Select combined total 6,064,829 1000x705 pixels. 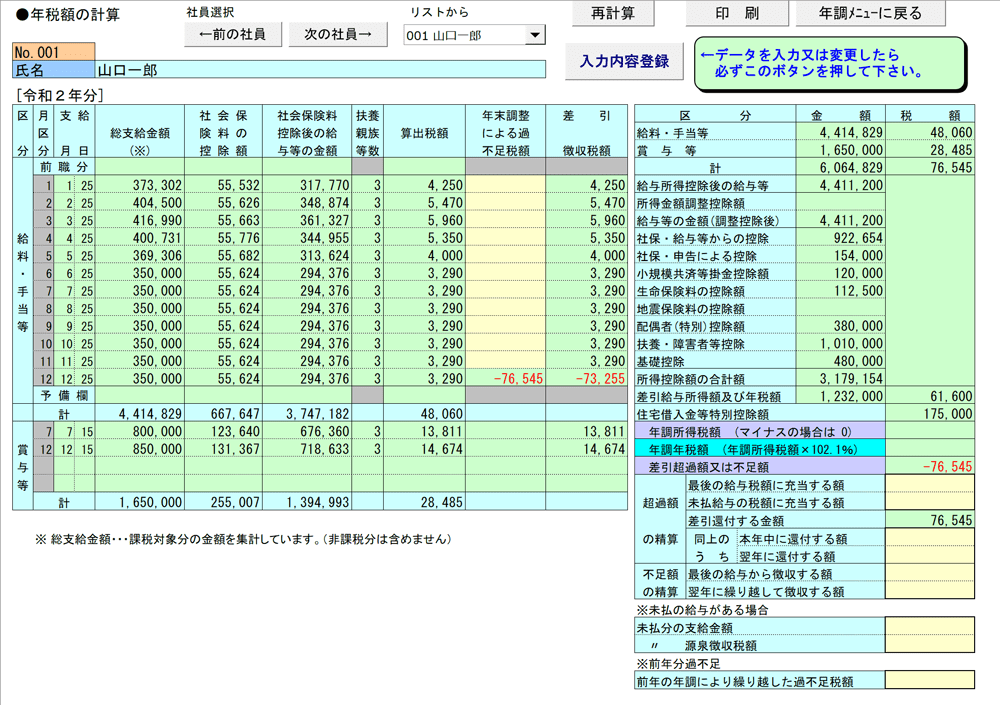841,167
